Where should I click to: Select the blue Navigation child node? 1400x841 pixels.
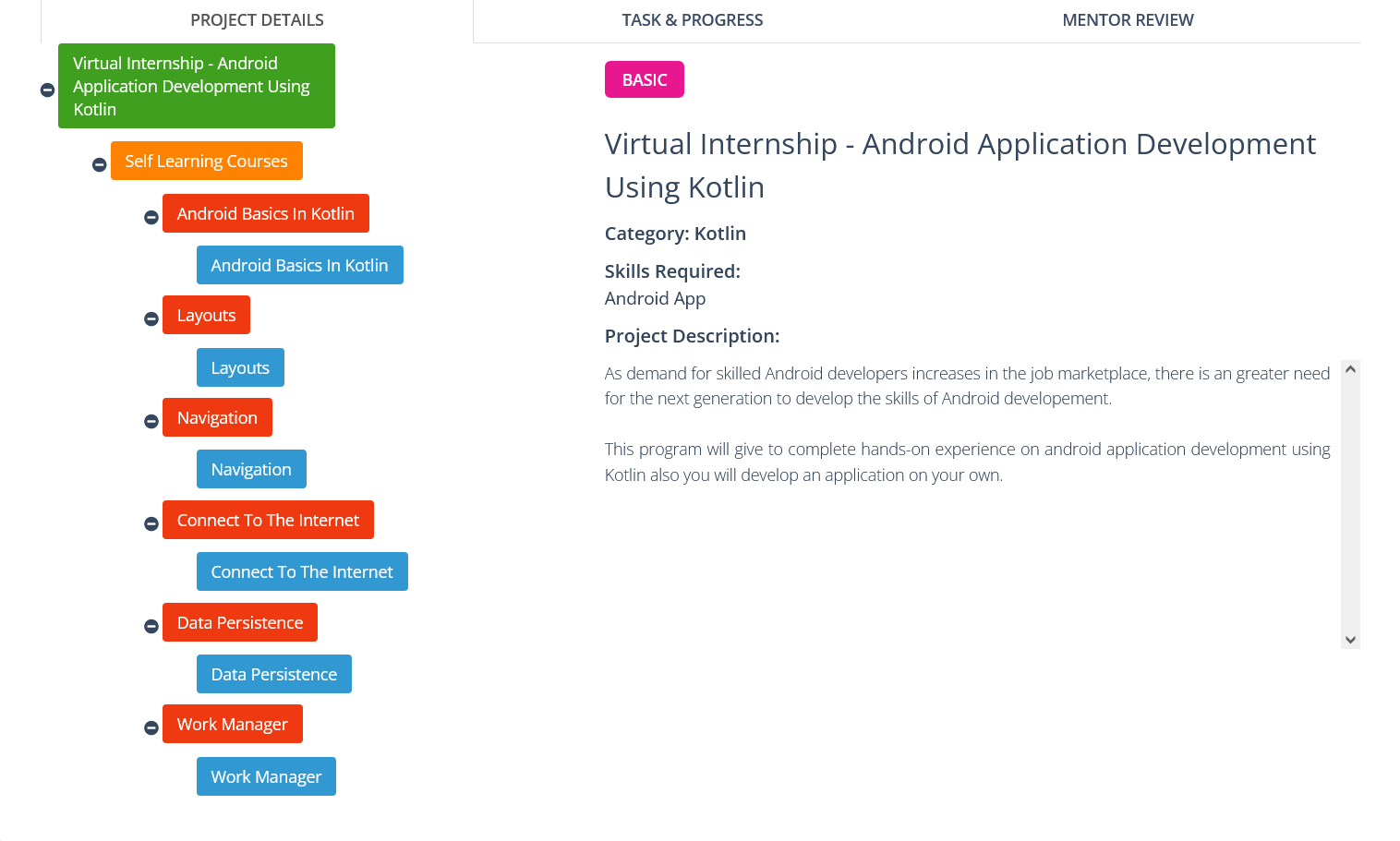(251, 469)
